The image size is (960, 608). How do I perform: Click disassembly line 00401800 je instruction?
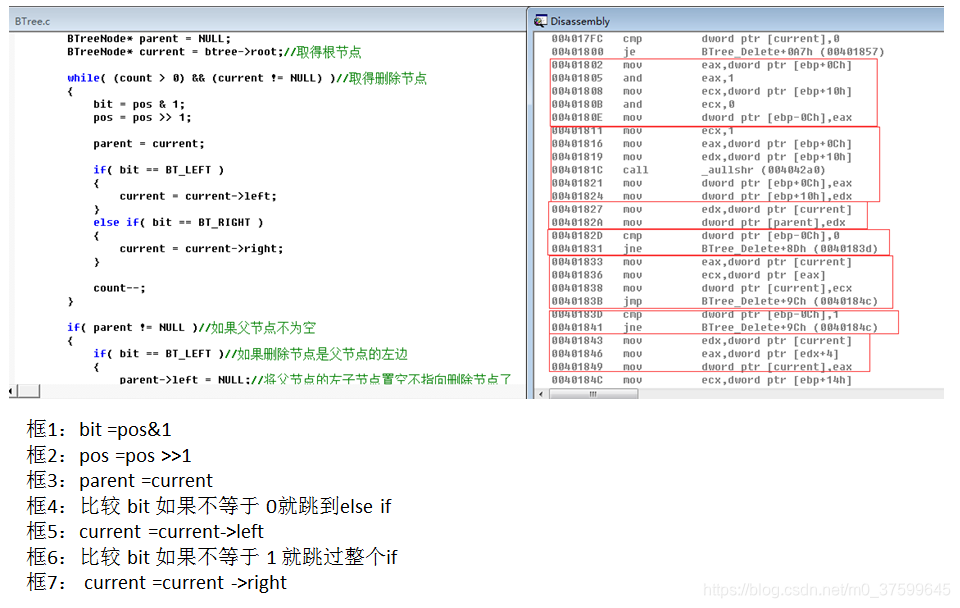point(718,52)
